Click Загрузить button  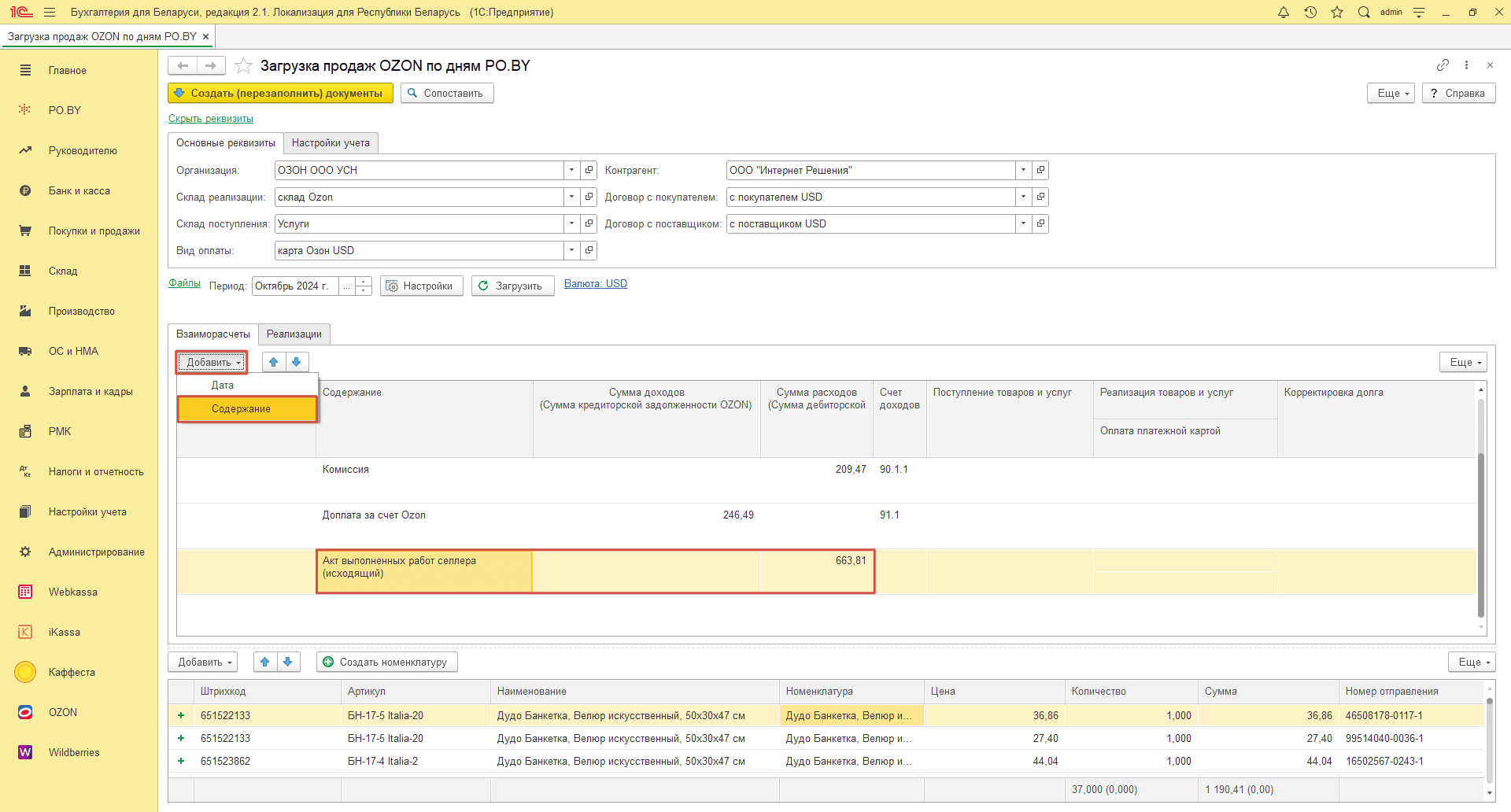[513, 286]
